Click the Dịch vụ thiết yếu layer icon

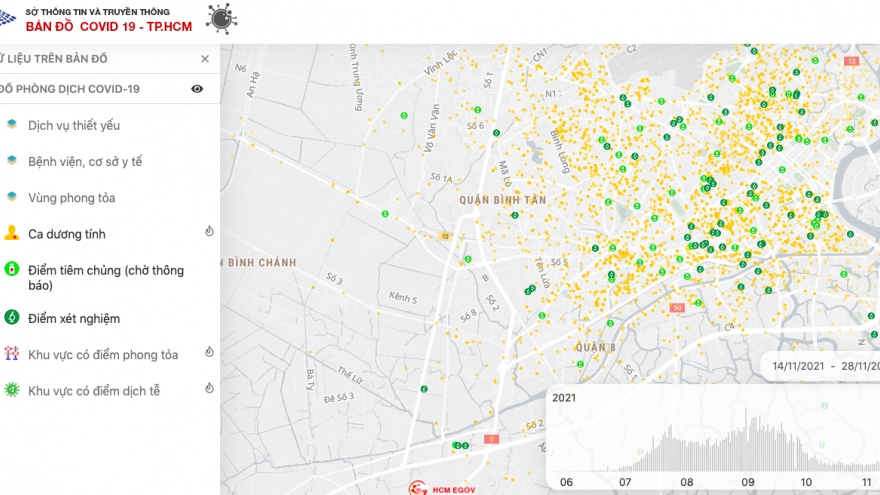[x=11, y=125]
